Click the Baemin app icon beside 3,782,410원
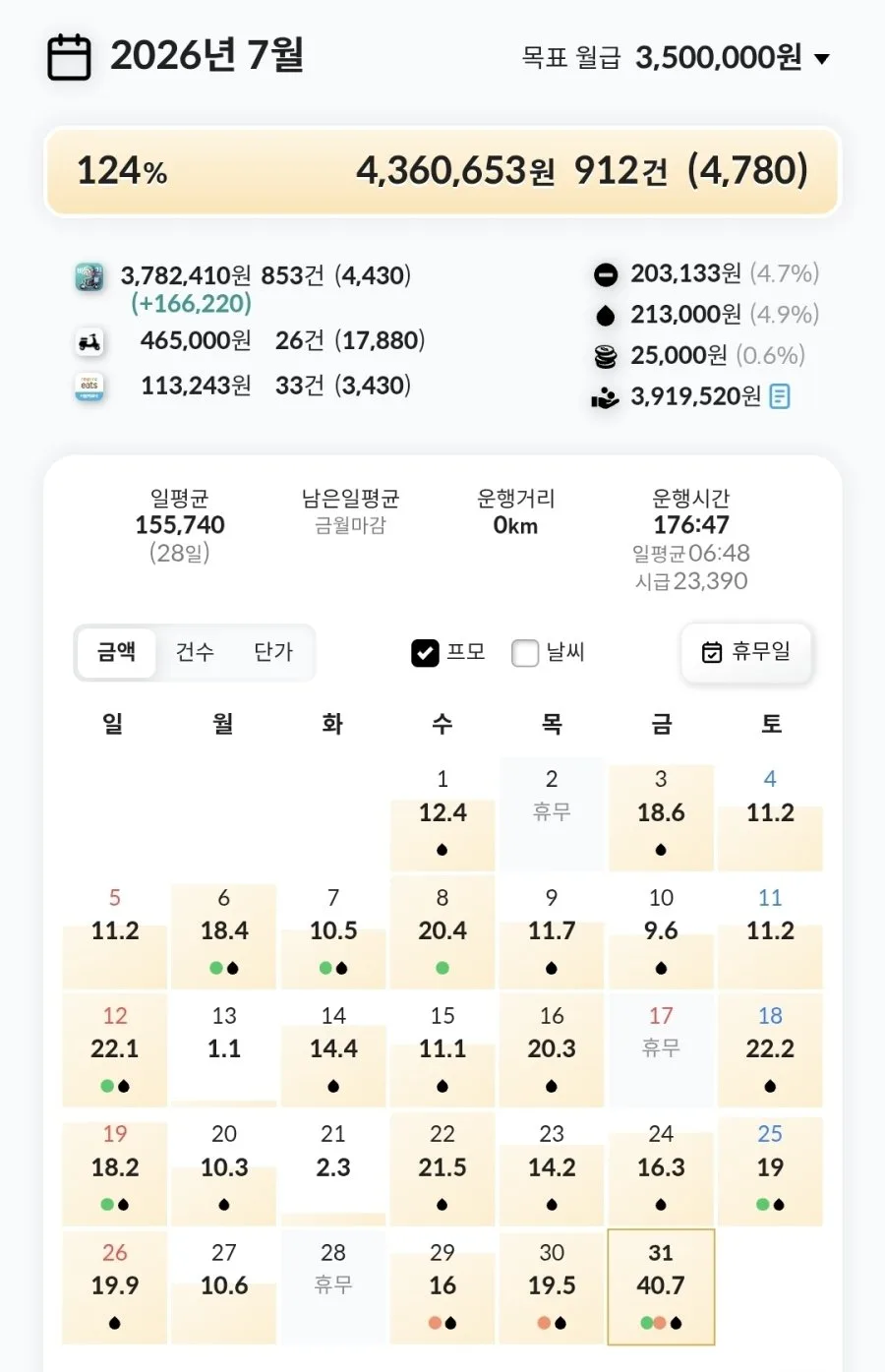885x1372 pixels. [x=89, y=276]
